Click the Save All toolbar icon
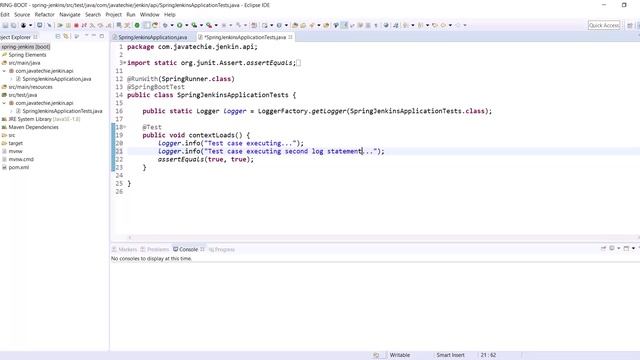The height and width of the screenshot is (360, 640). [13, 25]
